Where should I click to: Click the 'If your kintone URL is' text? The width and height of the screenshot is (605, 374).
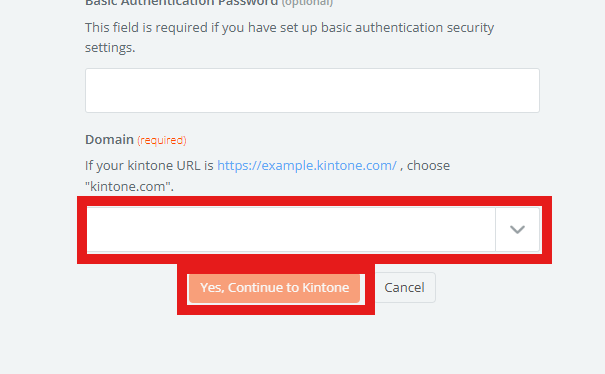point(149,166)
